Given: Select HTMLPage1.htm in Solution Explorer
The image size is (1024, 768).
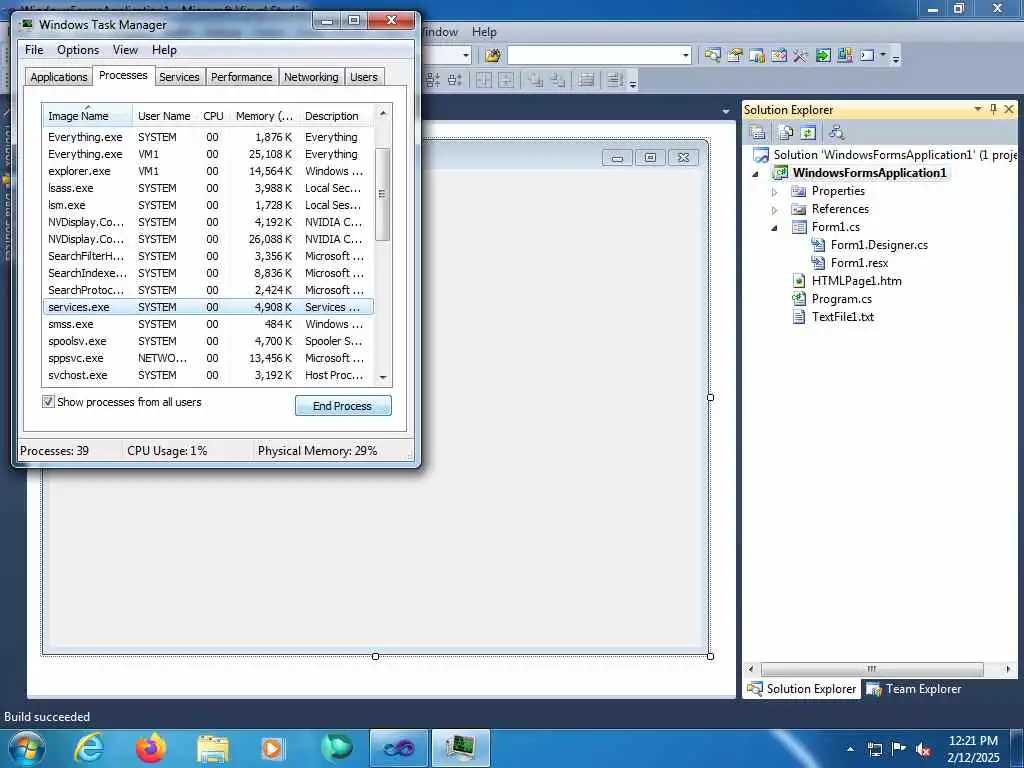Looking at the screenshot, I should pos(856,281).
